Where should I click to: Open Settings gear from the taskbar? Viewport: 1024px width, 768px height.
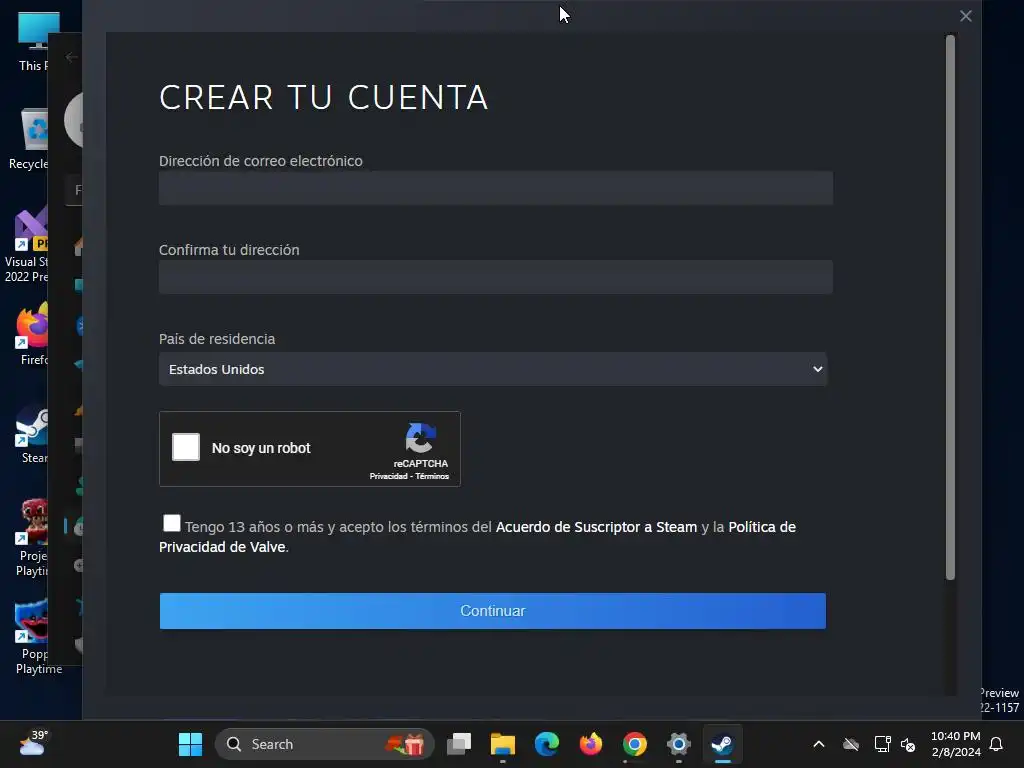(x=679, y=744)
